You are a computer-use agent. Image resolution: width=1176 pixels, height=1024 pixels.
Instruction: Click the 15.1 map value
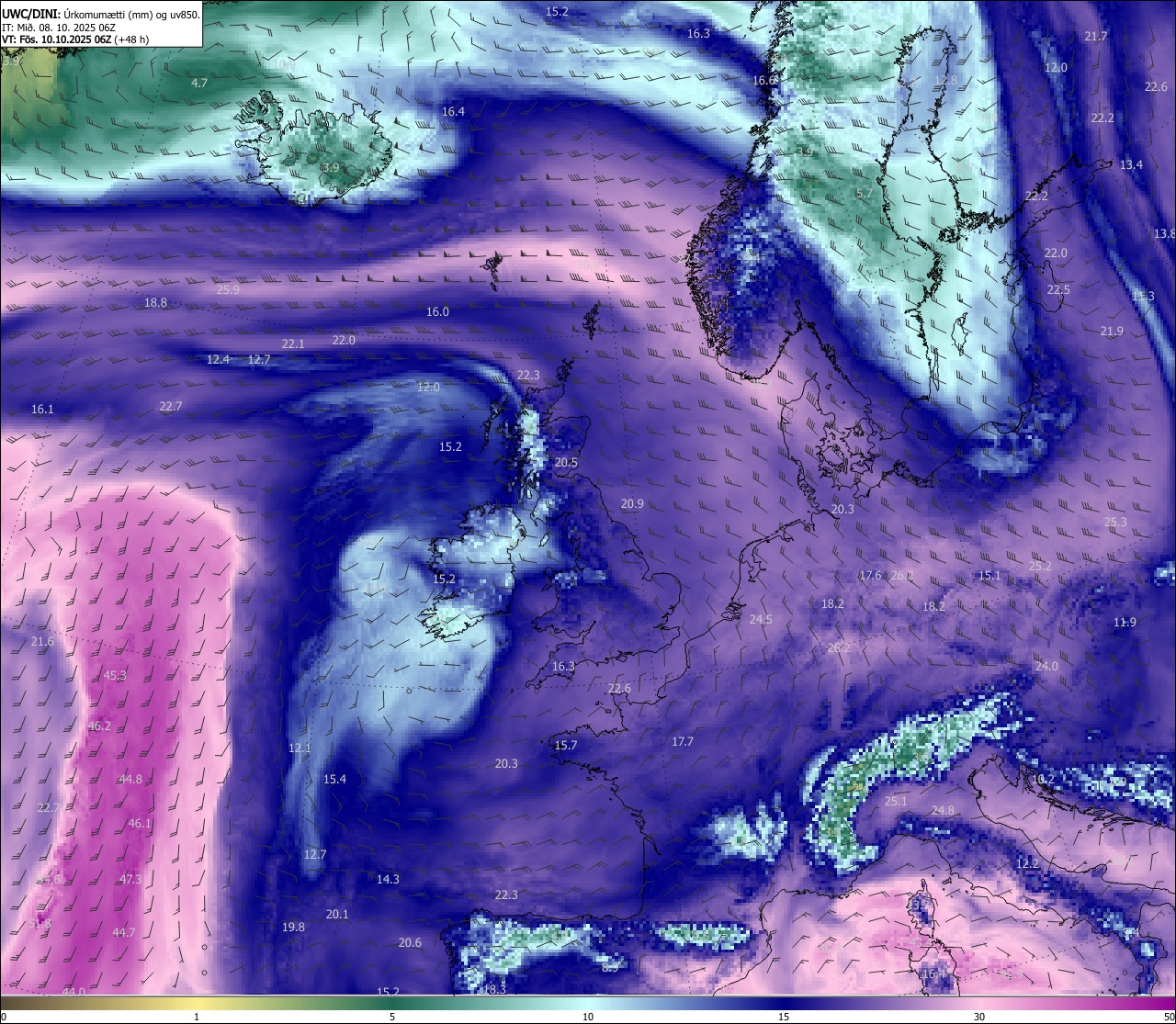click(x=989, y=575)
